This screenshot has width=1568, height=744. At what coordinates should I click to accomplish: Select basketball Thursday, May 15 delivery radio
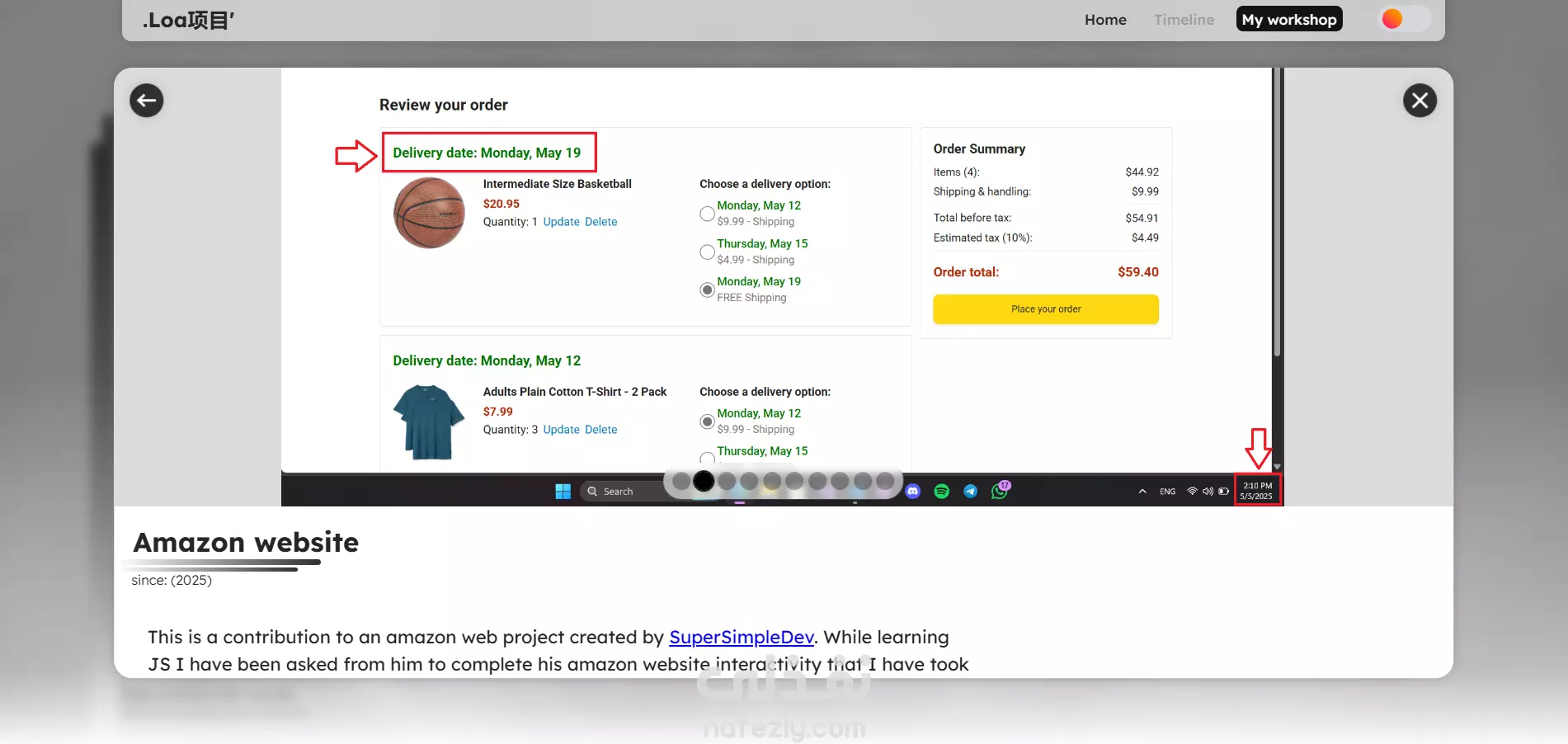point(707,252)
